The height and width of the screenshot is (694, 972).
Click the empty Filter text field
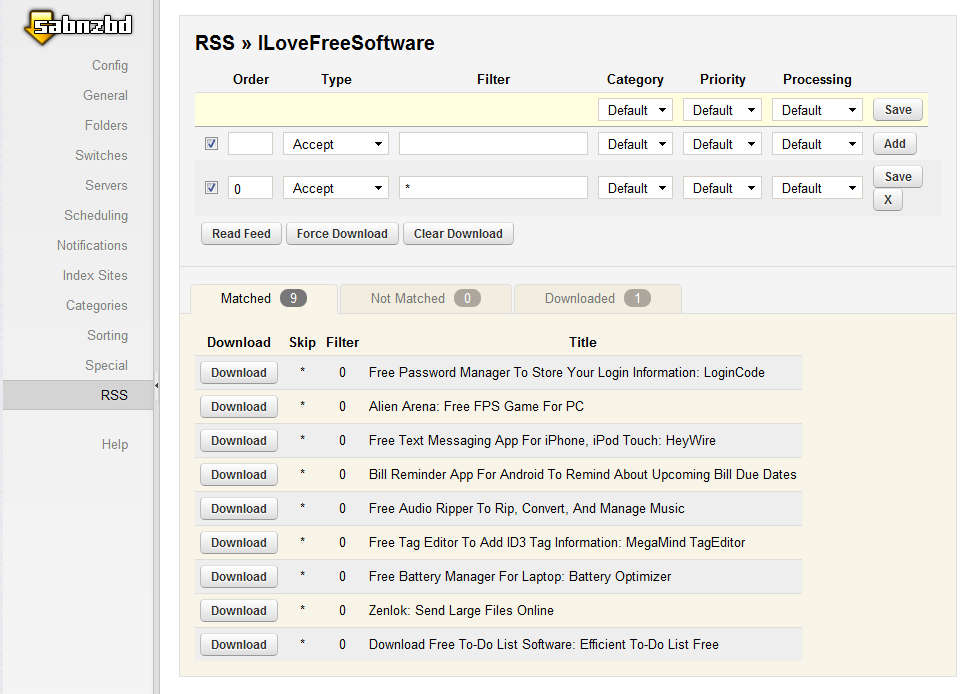tap(493, 144)
